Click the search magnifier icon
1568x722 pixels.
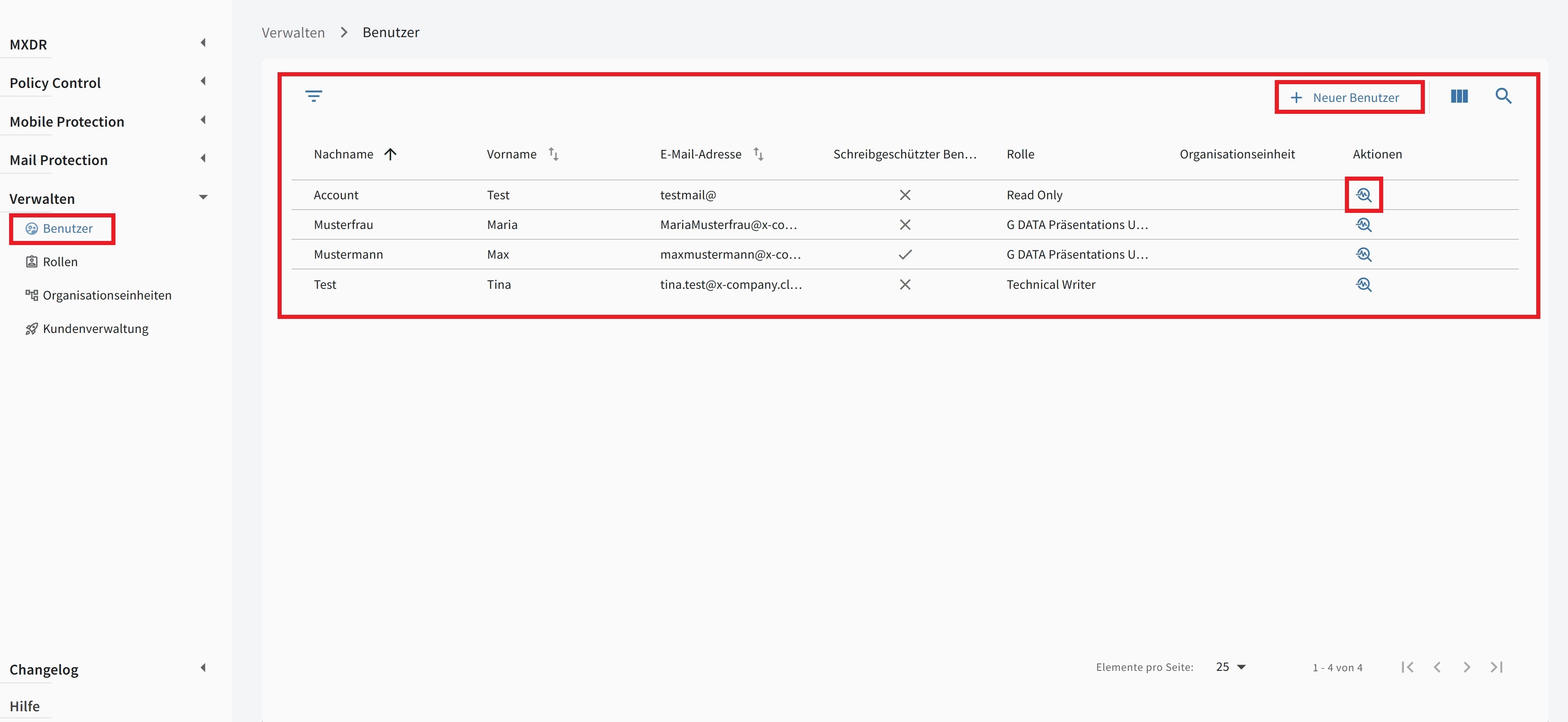click(1504, 96)
